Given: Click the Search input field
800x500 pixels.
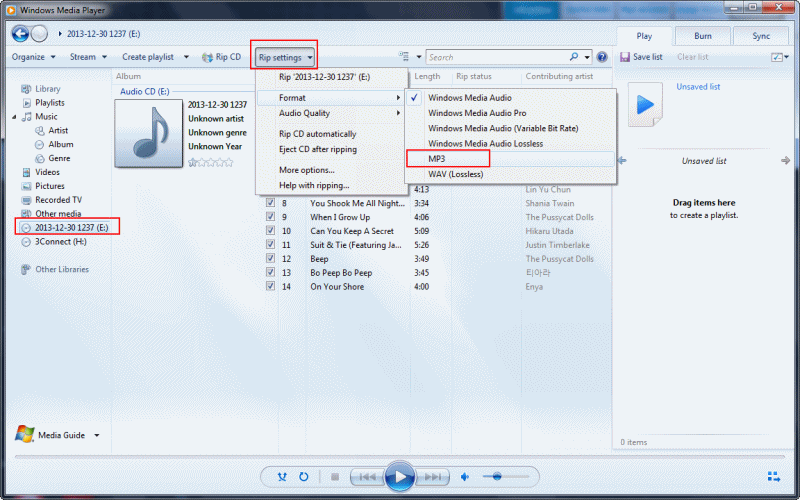Looking at the screenshot, I should click(x=497, y=57).
